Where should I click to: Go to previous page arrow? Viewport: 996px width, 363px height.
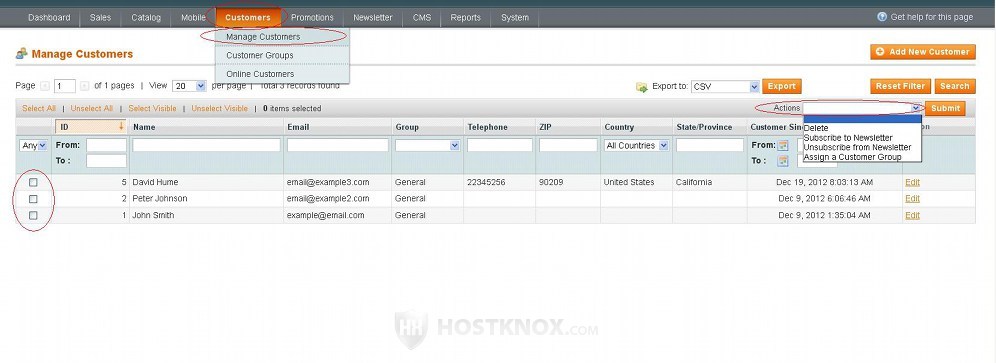coord(45,86)
